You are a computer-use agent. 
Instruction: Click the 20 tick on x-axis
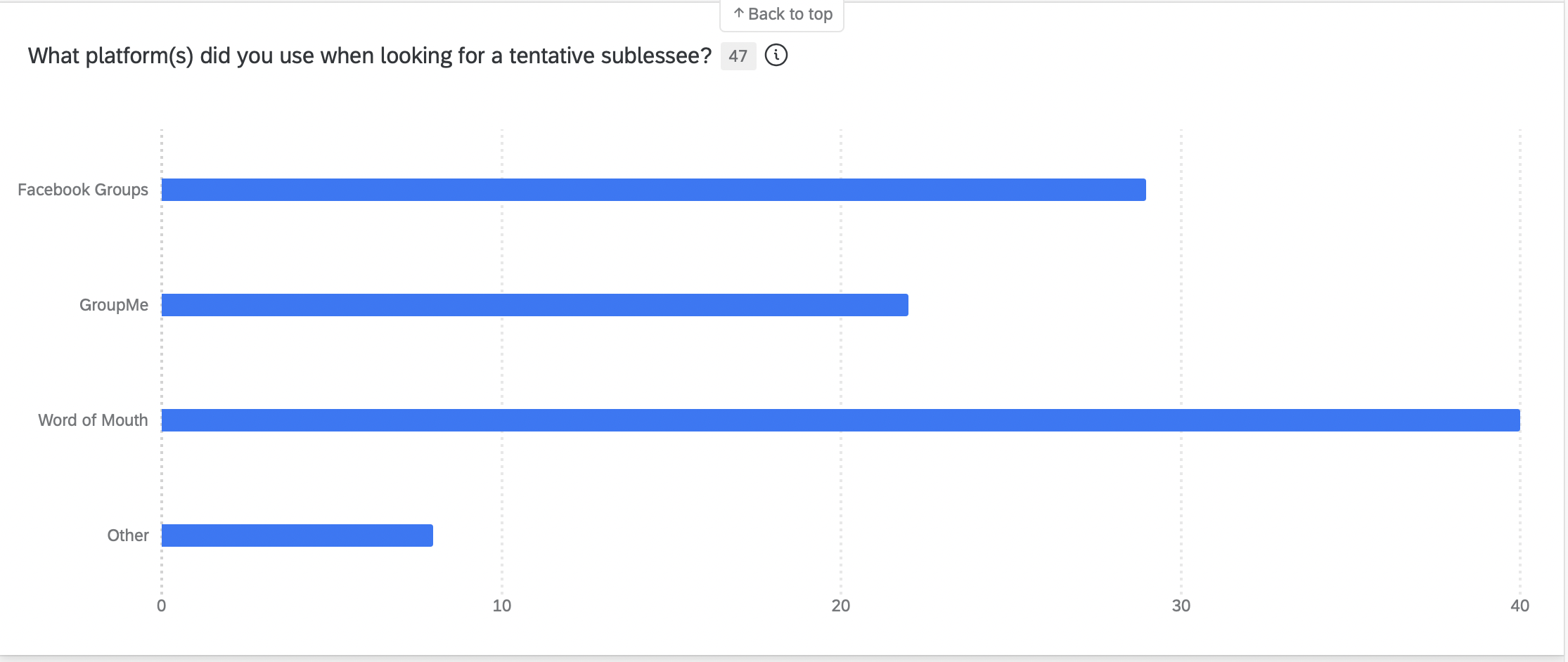click(x=841, y=606)
